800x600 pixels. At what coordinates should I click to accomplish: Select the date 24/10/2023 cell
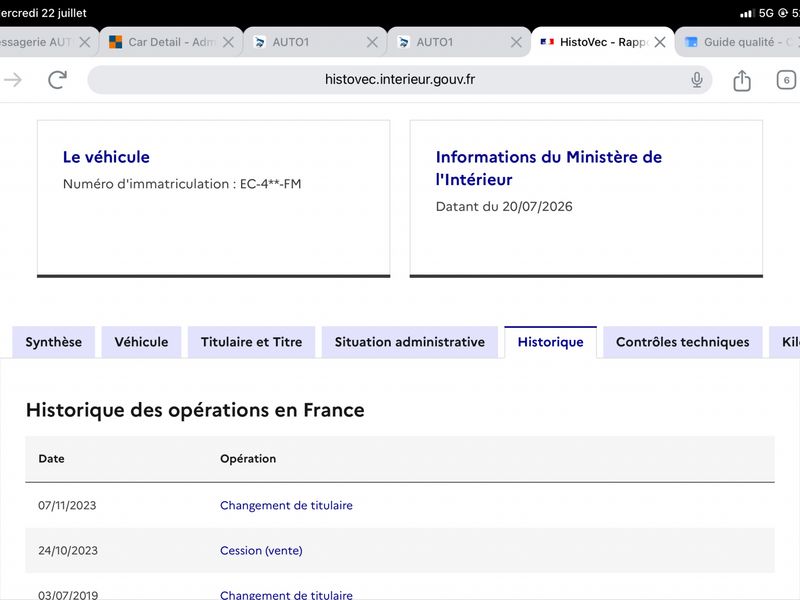tap(68, 551)
